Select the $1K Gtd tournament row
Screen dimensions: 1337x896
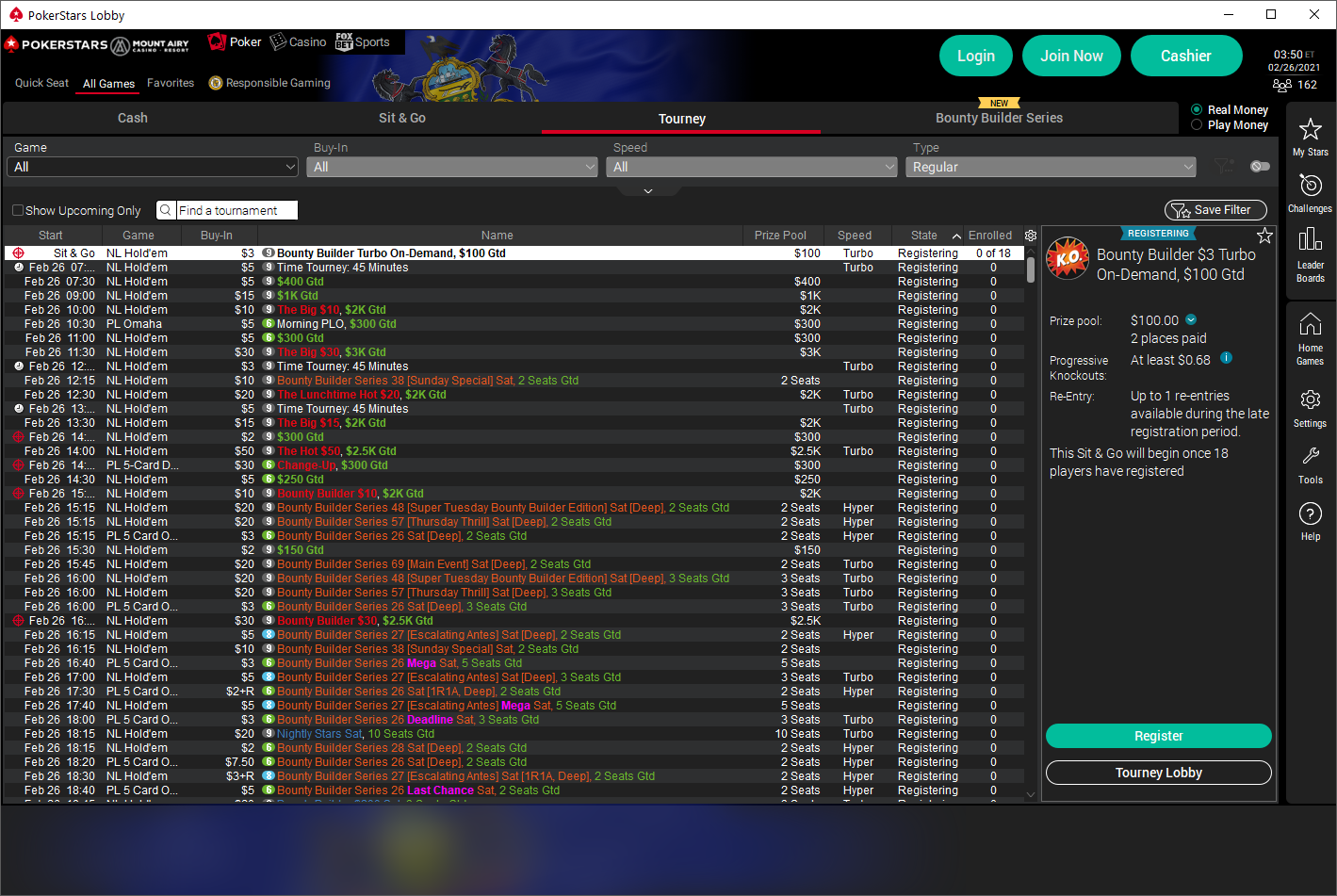[514, 296]
